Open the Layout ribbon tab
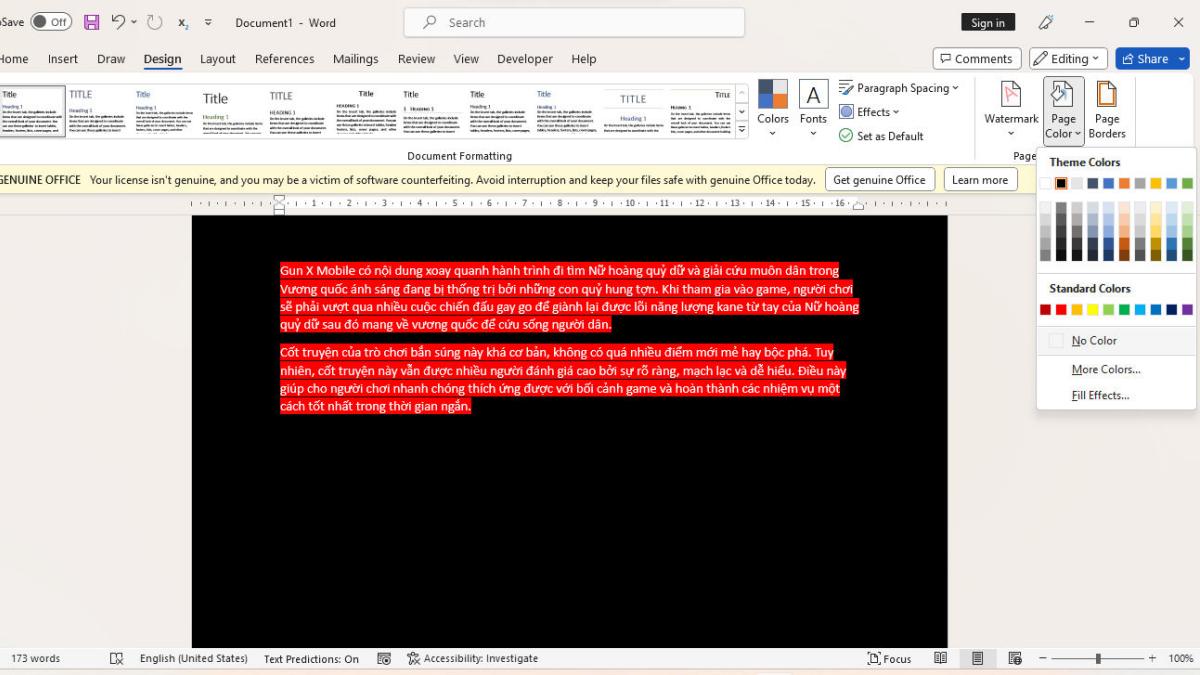The height and width of the screenshot is (675, 1200). click(217, 59)
